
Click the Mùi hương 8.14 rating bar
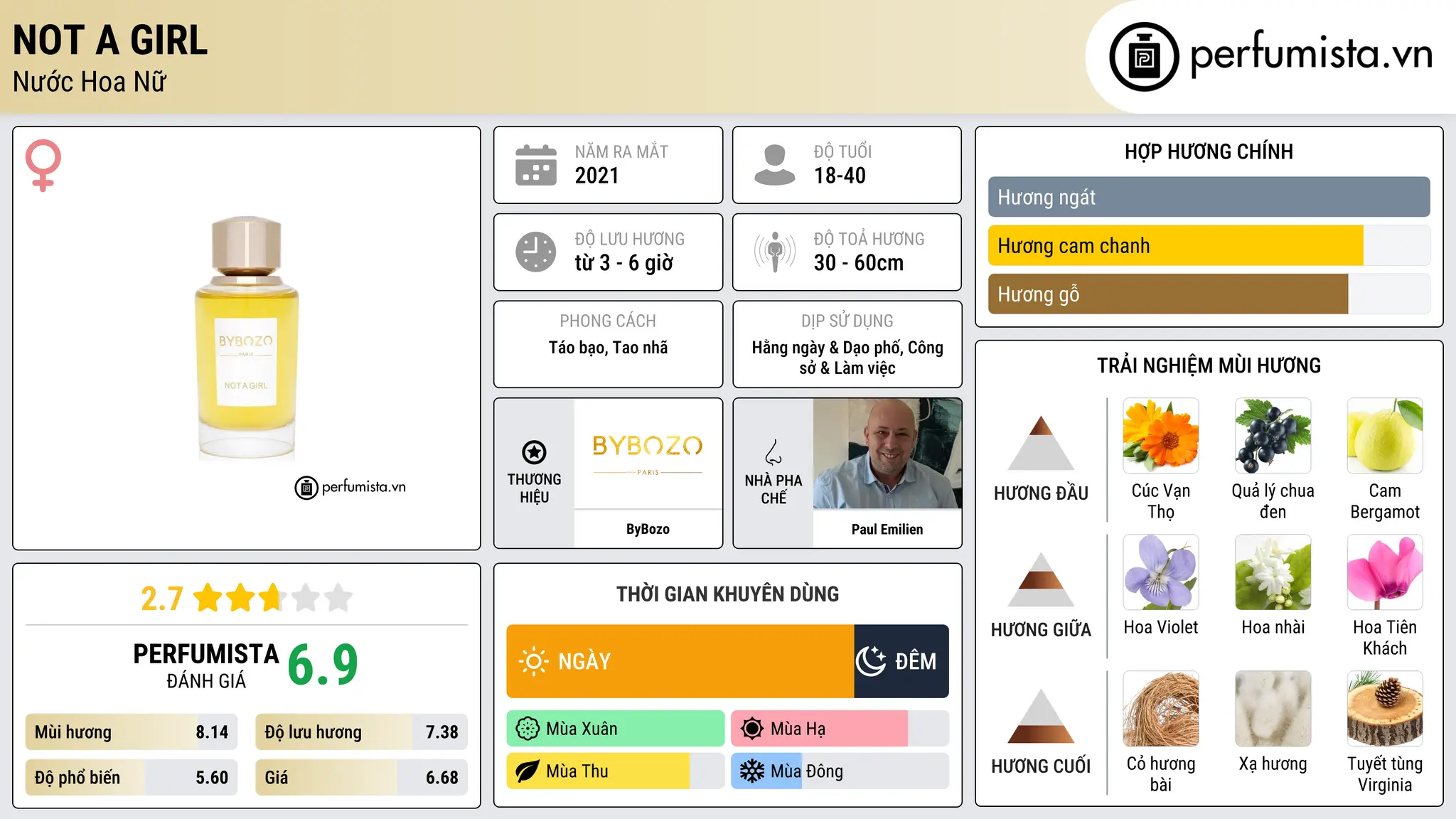(x=132, y=732)
